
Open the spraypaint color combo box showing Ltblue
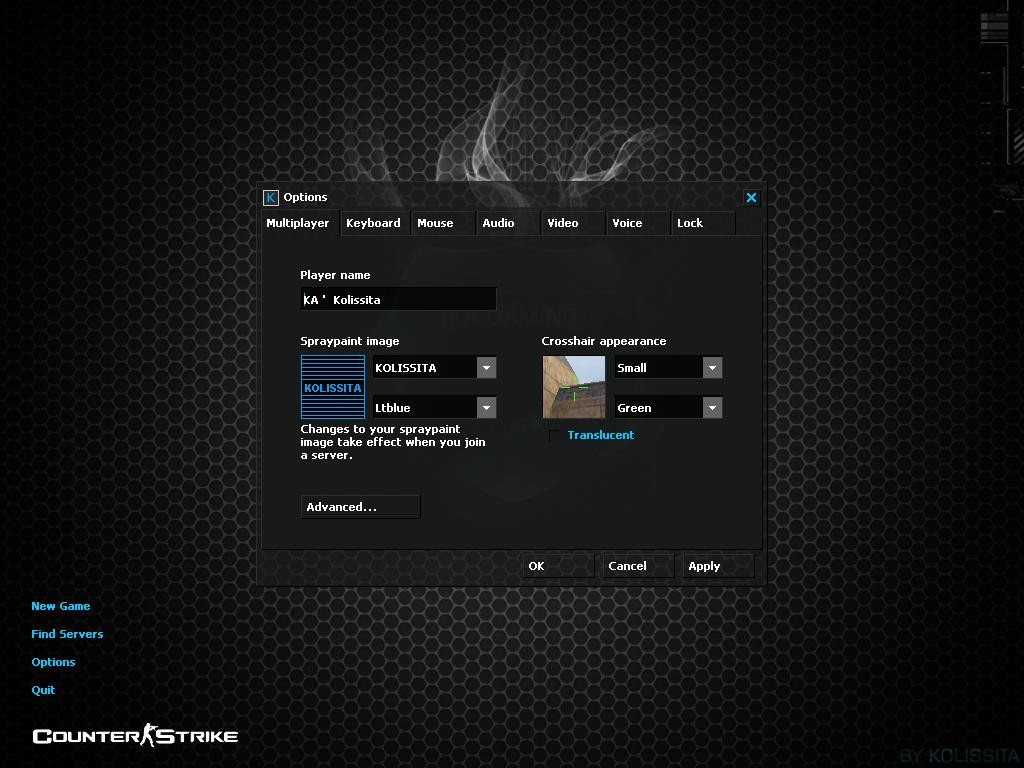[434, 408]
